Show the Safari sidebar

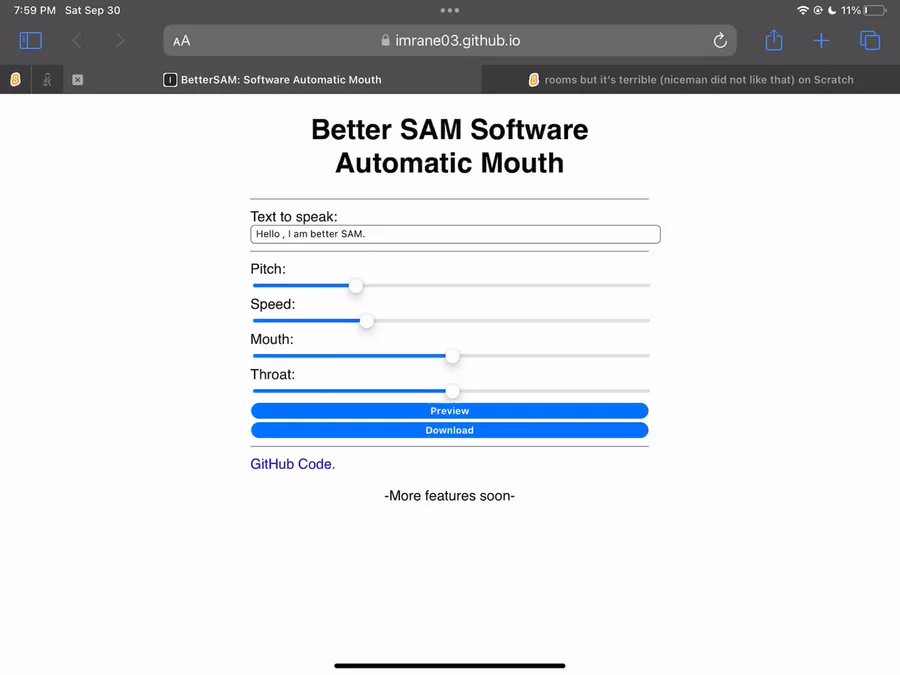30,41
